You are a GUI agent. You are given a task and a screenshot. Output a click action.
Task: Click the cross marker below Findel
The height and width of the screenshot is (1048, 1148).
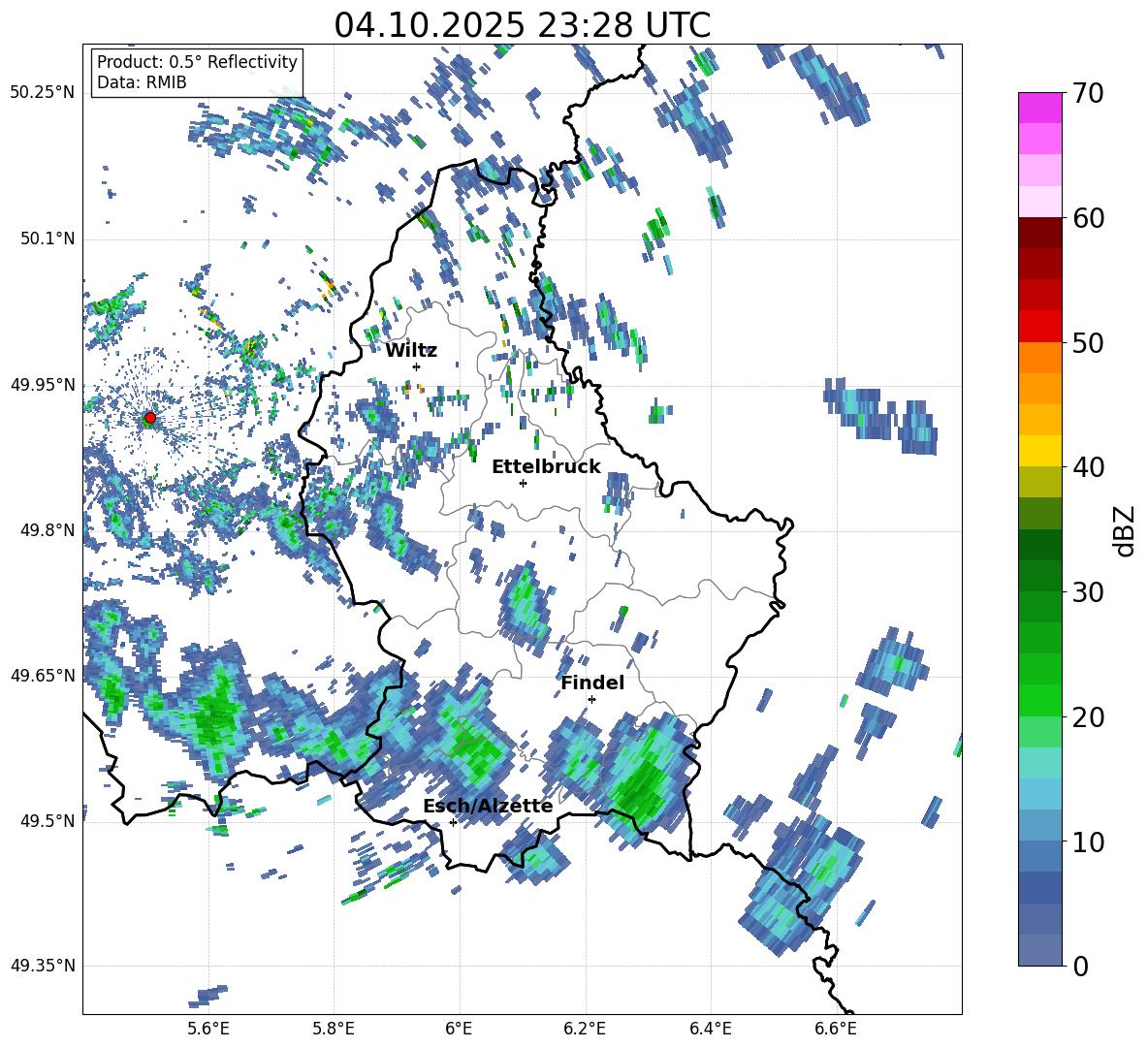[x=591, y=700]
